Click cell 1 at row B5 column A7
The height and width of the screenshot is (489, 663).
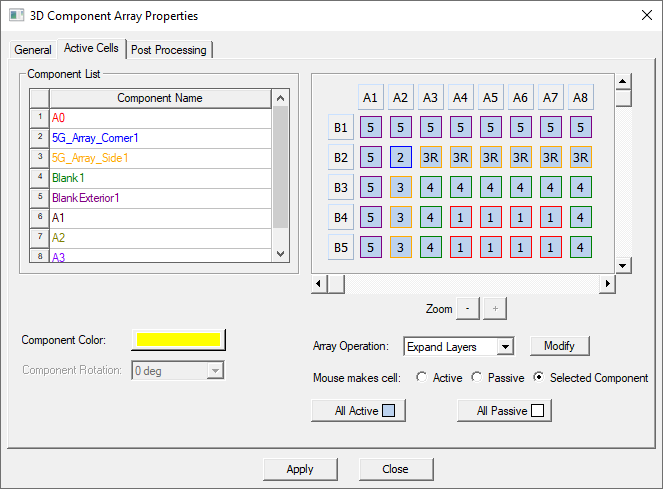[x=551, y=247]
